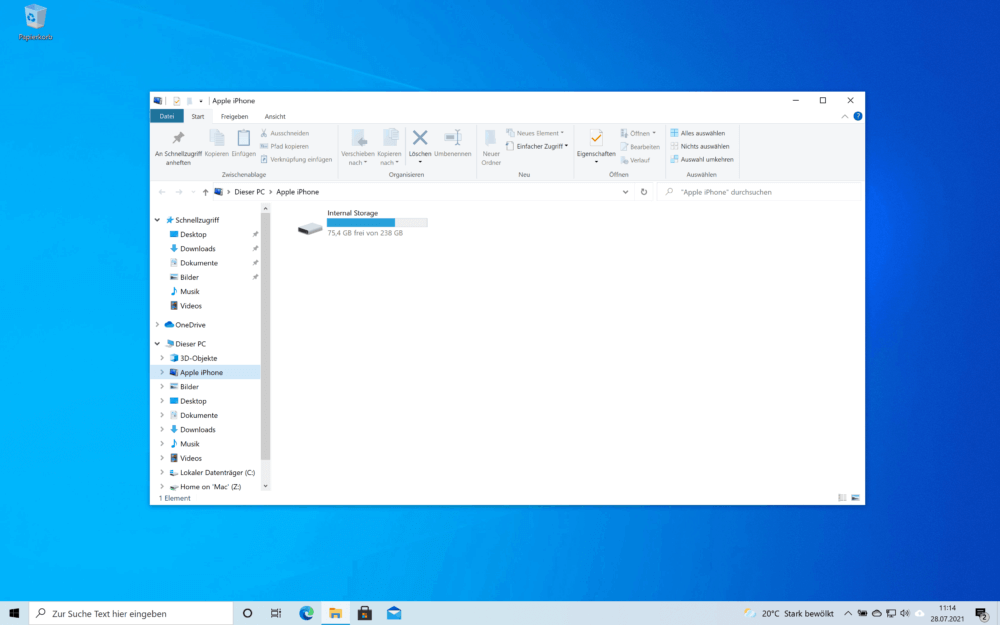The width and height of the screenshot is (1000, 625).
Task: Create a folder with Neuer Ordner
Action: coord(491,147)
